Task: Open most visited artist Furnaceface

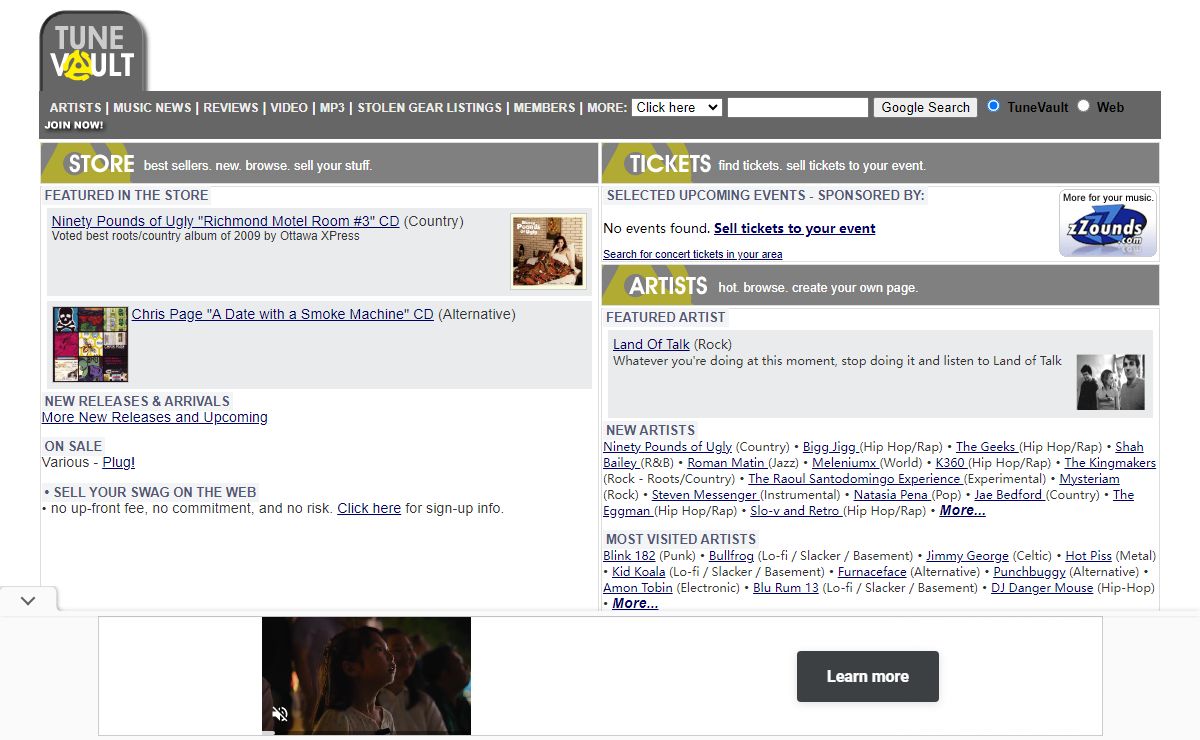Action: [x=872, y=572]
